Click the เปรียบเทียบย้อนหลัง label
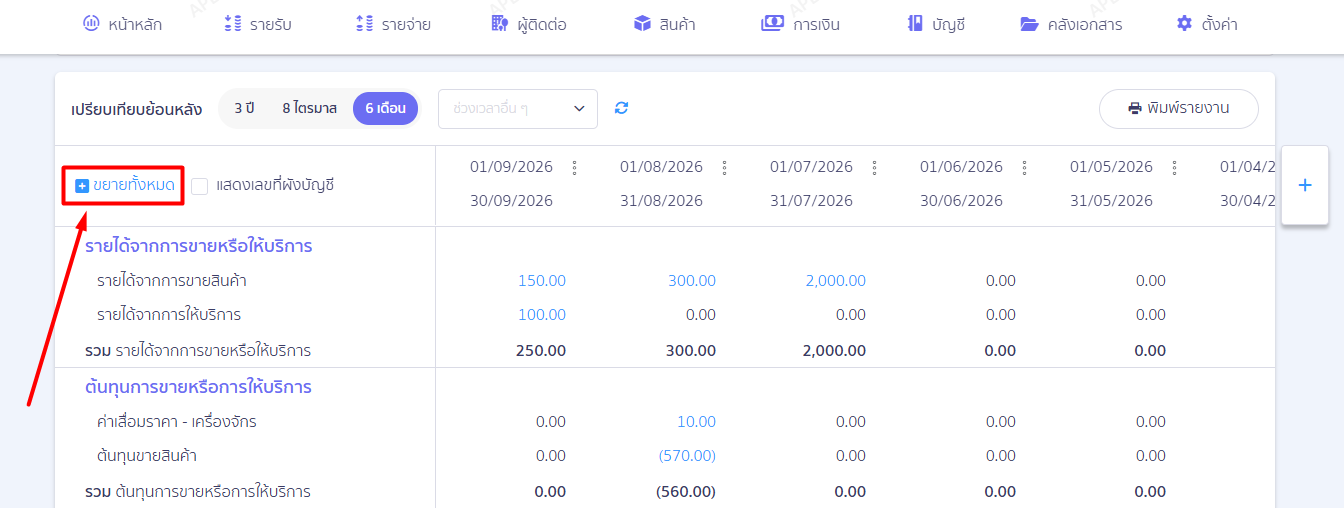 (137, 109)
